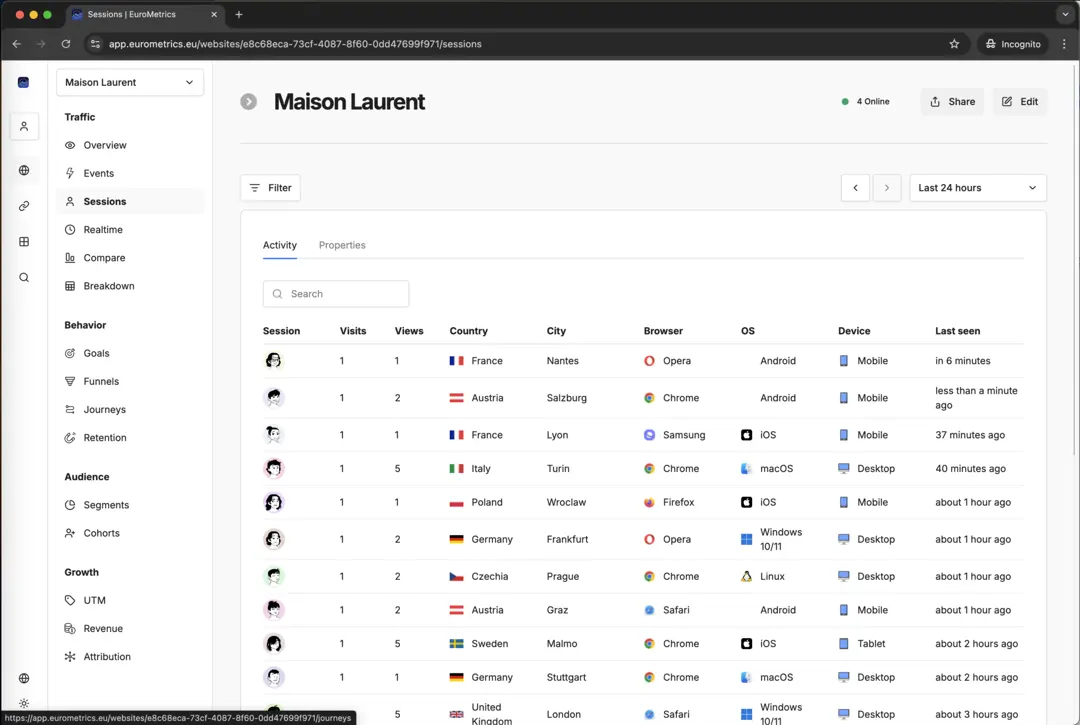Go to the previous date range
1080x725 pixels.
tap(855, 188)
